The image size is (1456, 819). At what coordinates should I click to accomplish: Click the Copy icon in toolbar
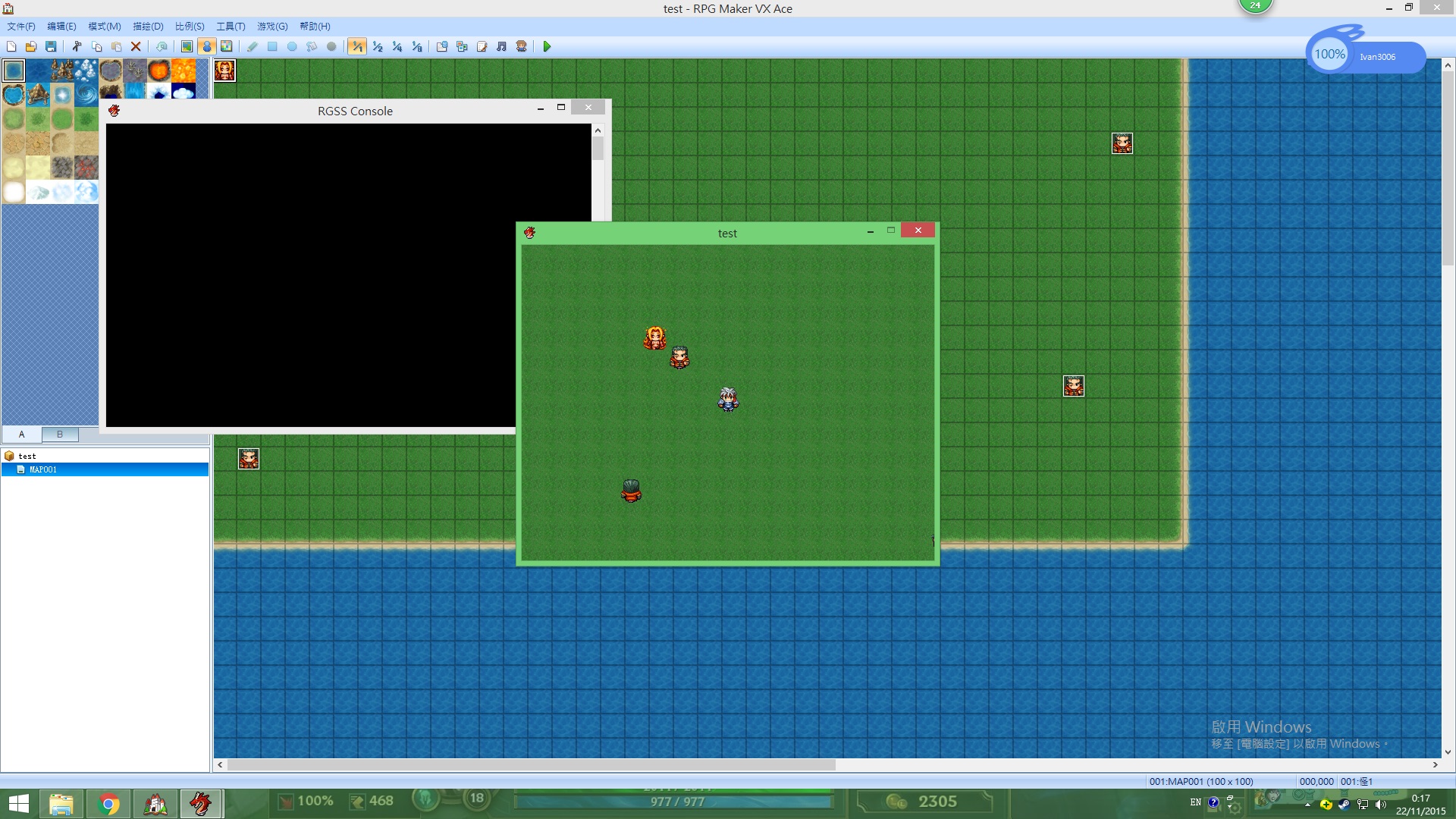96,47
